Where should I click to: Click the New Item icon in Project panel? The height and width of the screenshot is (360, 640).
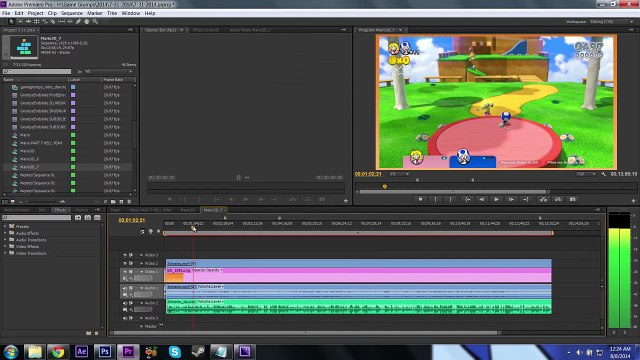tap(121, 202)
